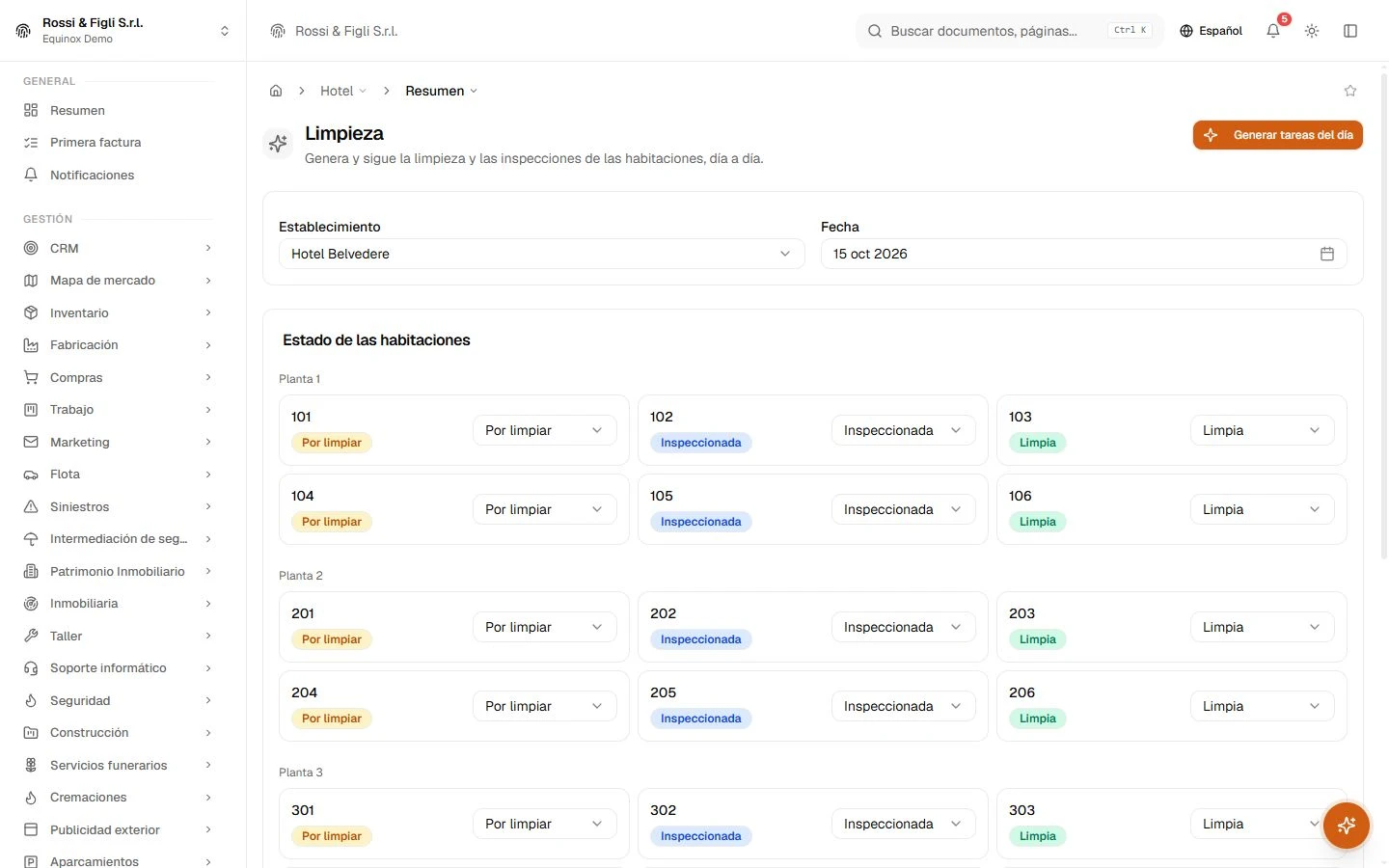
Task: Click the Fecha date field 15 oct 2026
Action: 1083,254
